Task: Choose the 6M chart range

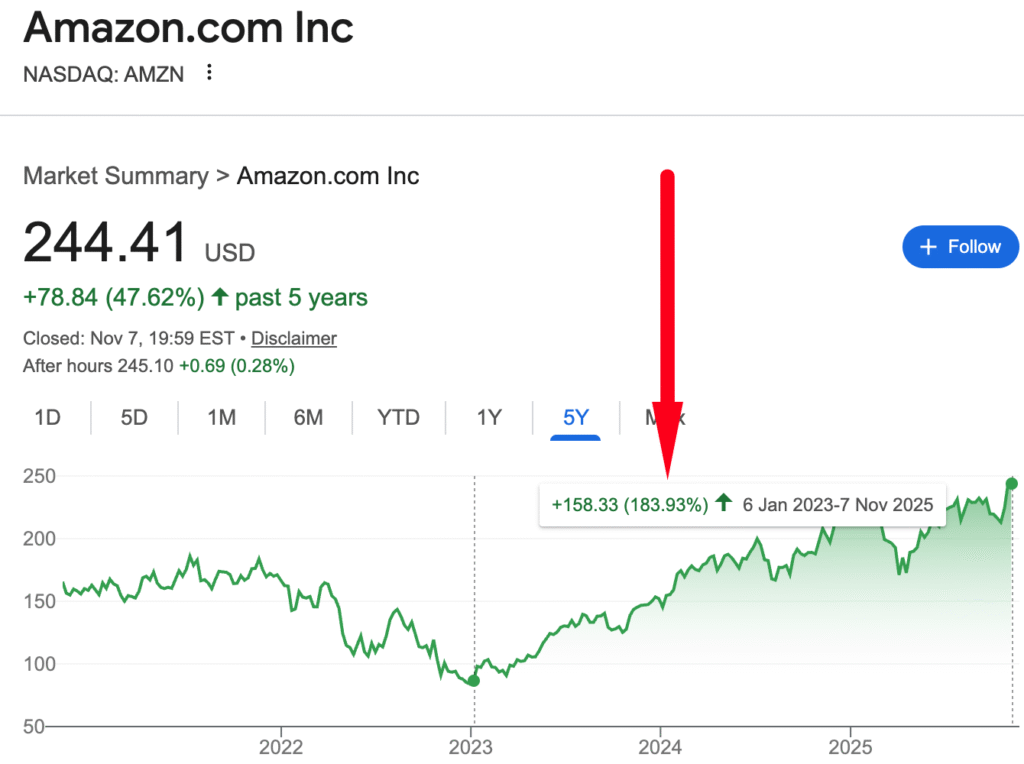Action: pos(308,417)
